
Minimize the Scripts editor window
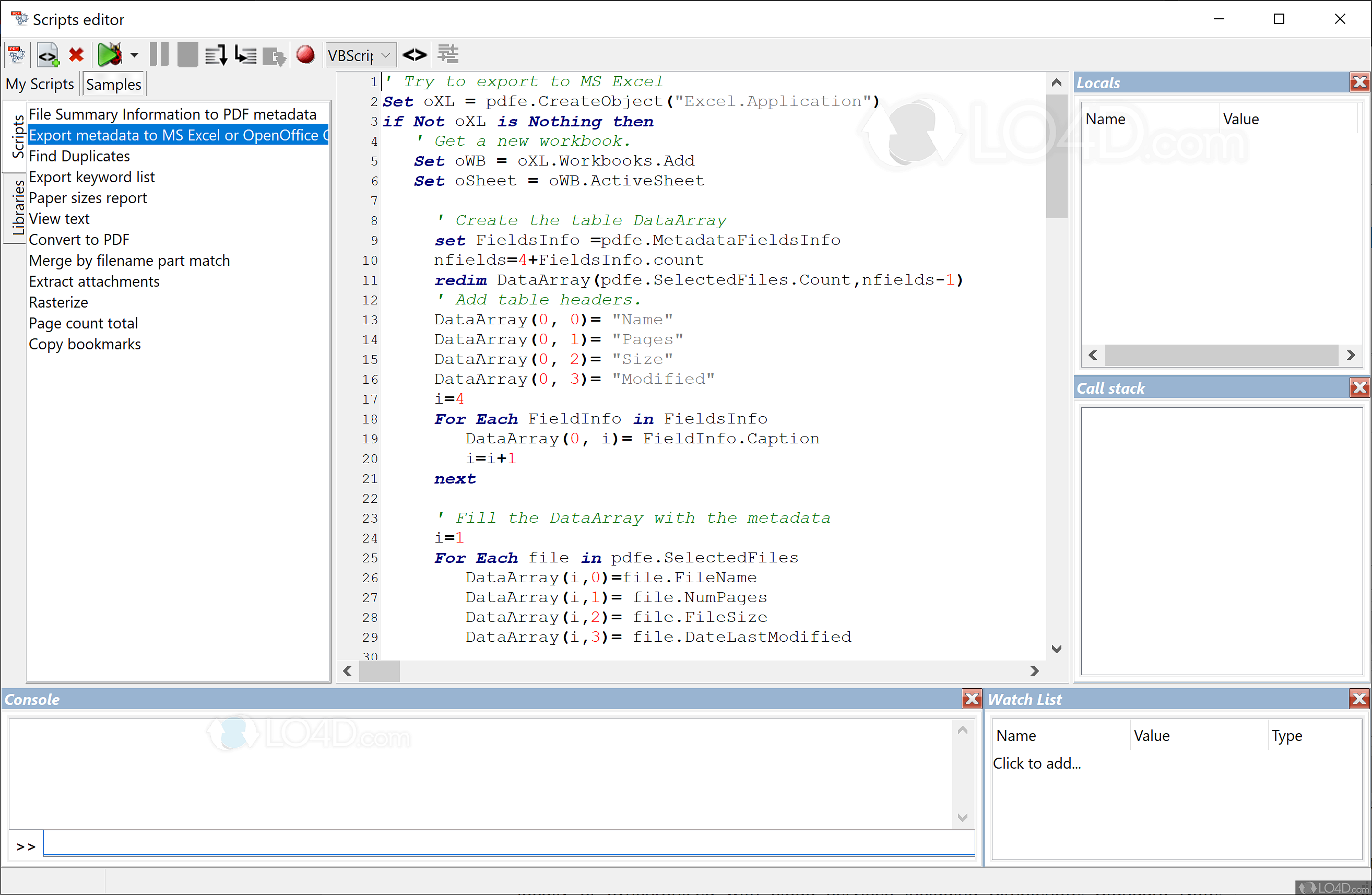click(1219, 19)
